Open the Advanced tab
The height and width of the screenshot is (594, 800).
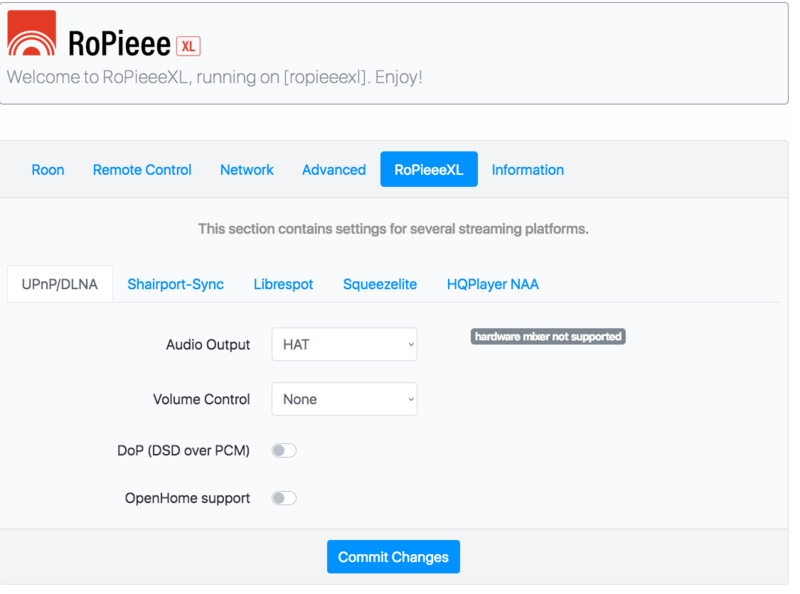pyautogui.click(x=334, y=170)
